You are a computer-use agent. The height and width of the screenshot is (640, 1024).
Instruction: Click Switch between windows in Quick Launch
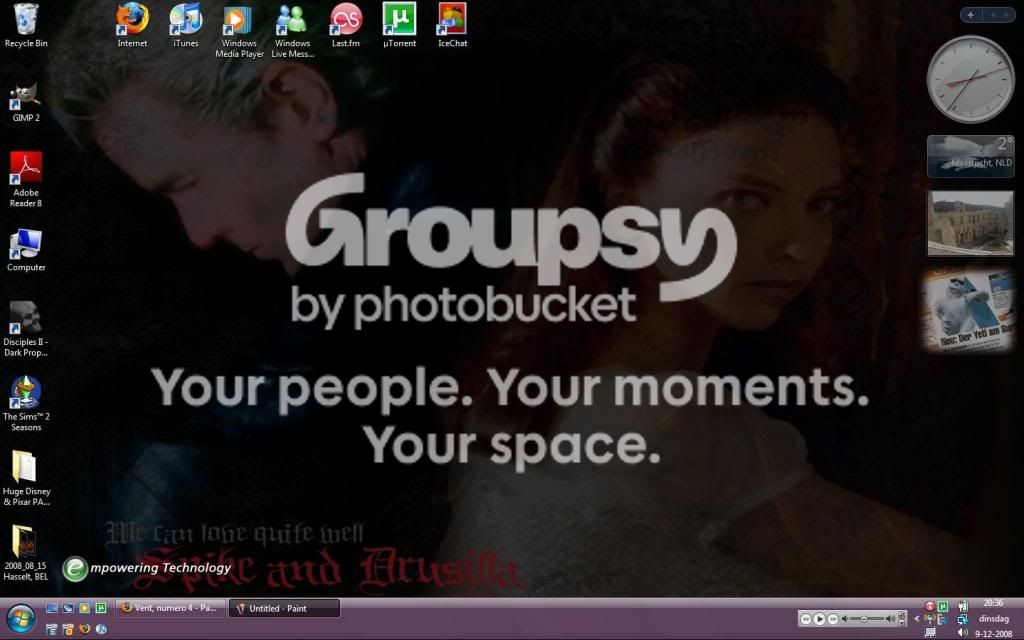click(x=68, y=608)
